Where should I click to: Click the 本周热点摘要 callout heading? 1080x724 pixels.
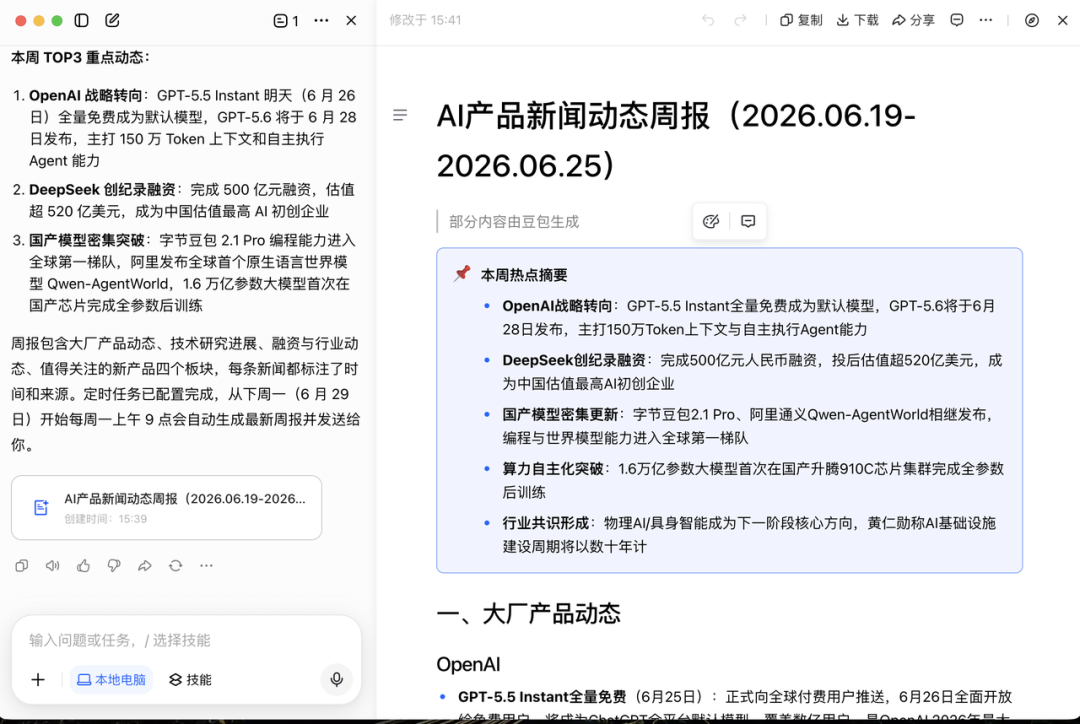pos(523,275)
